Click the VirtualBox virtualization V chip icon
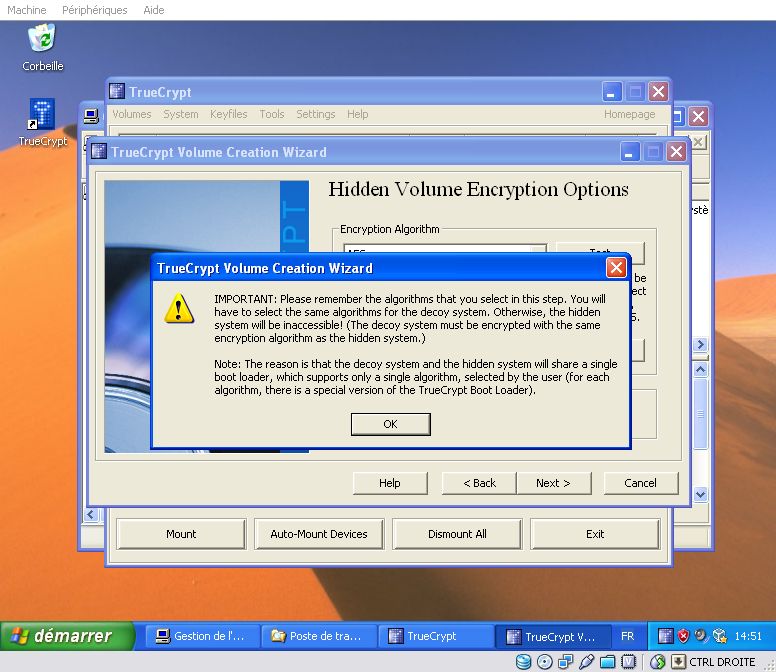 pos(628,662)
